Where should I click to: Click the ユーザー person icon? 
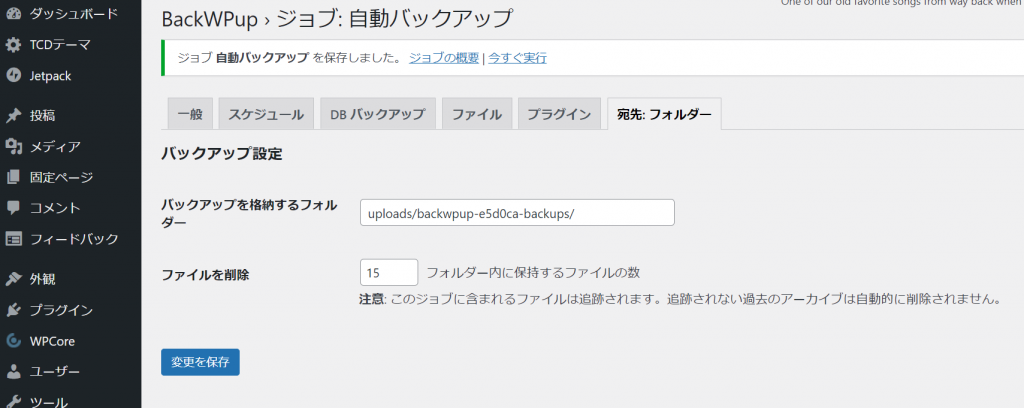[x=13, y=371]
